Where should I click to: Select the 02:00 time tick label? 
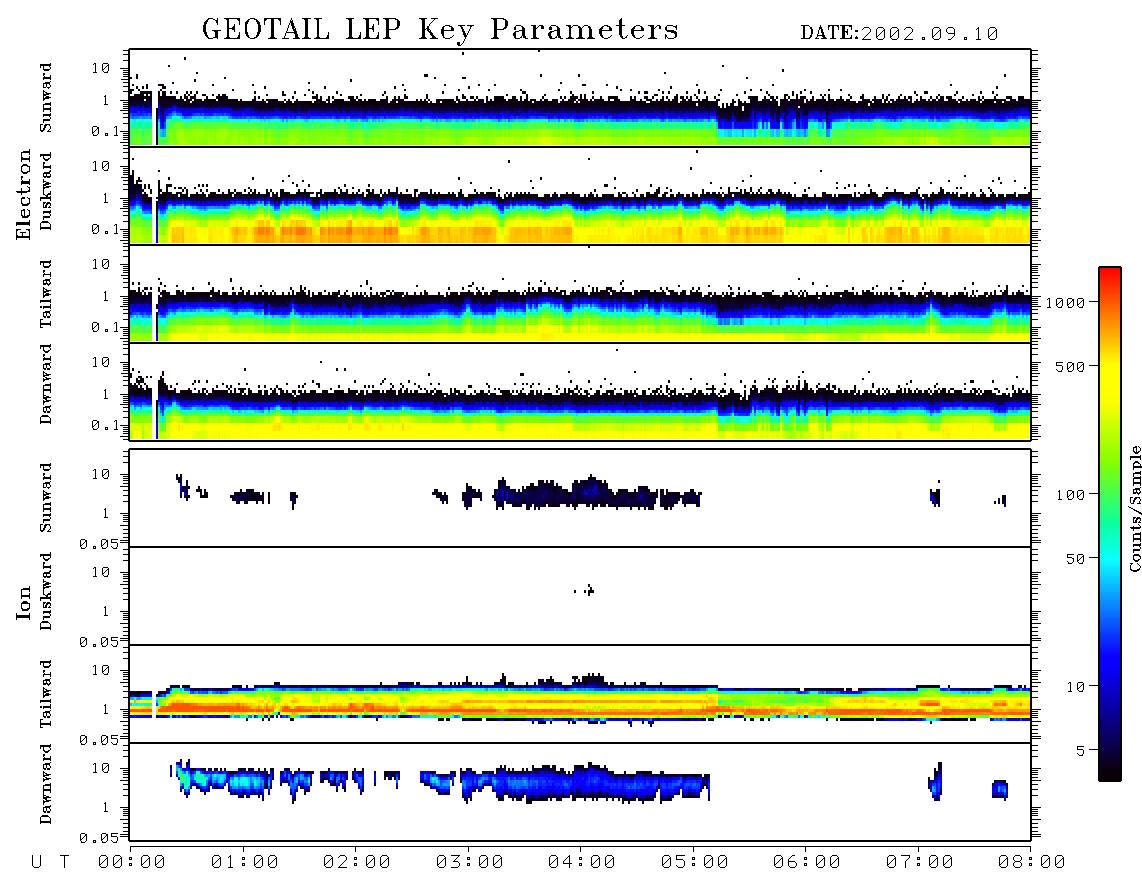point(357,862)
